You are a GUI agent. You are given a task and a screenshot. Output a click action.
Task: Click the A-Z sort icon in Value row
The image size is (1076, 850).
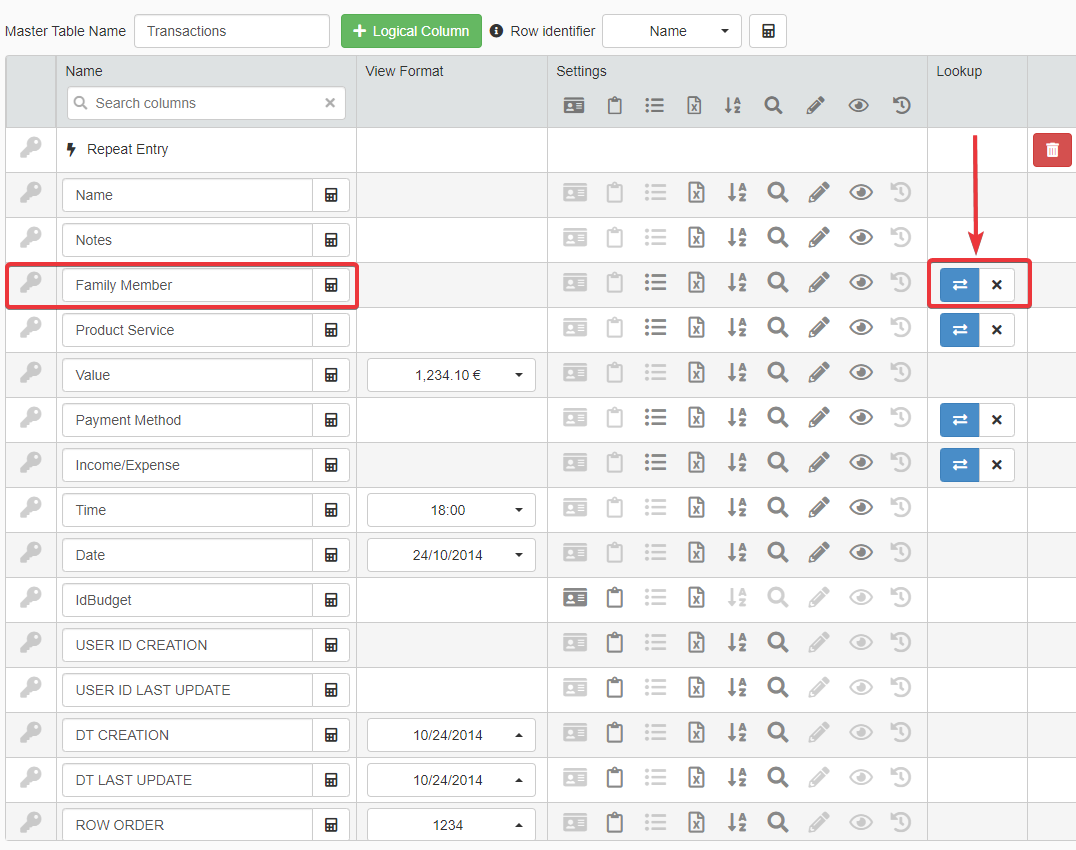point(737,373)
